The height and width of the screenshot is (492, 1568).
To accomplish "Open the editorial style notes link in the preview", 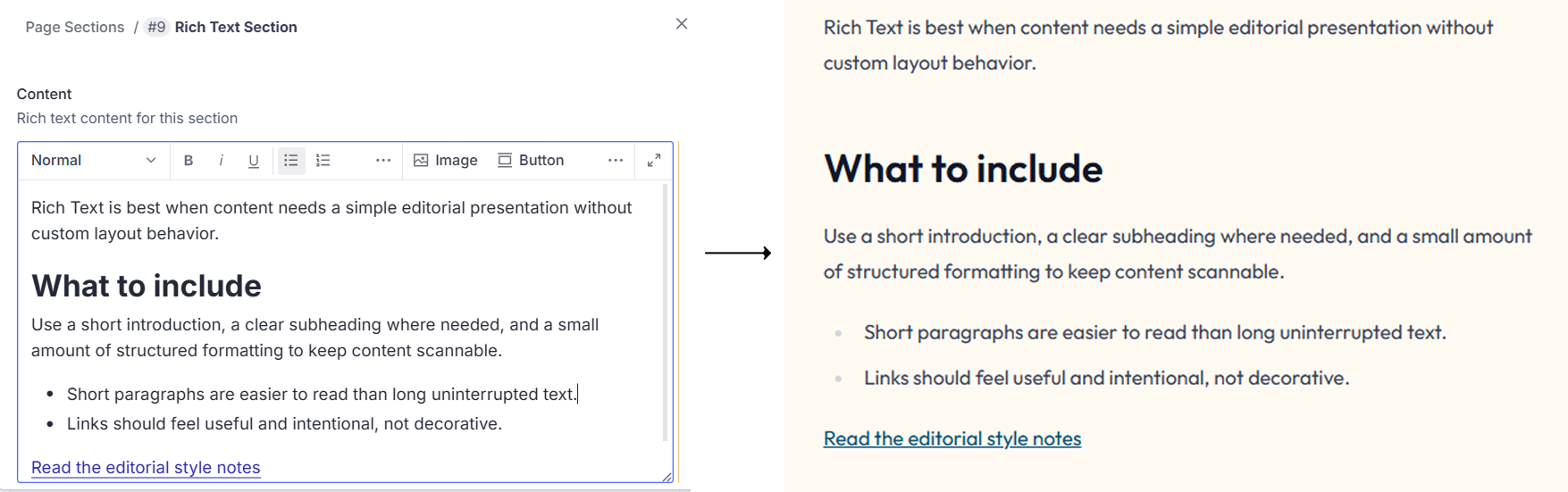I will tap(952, 438).
